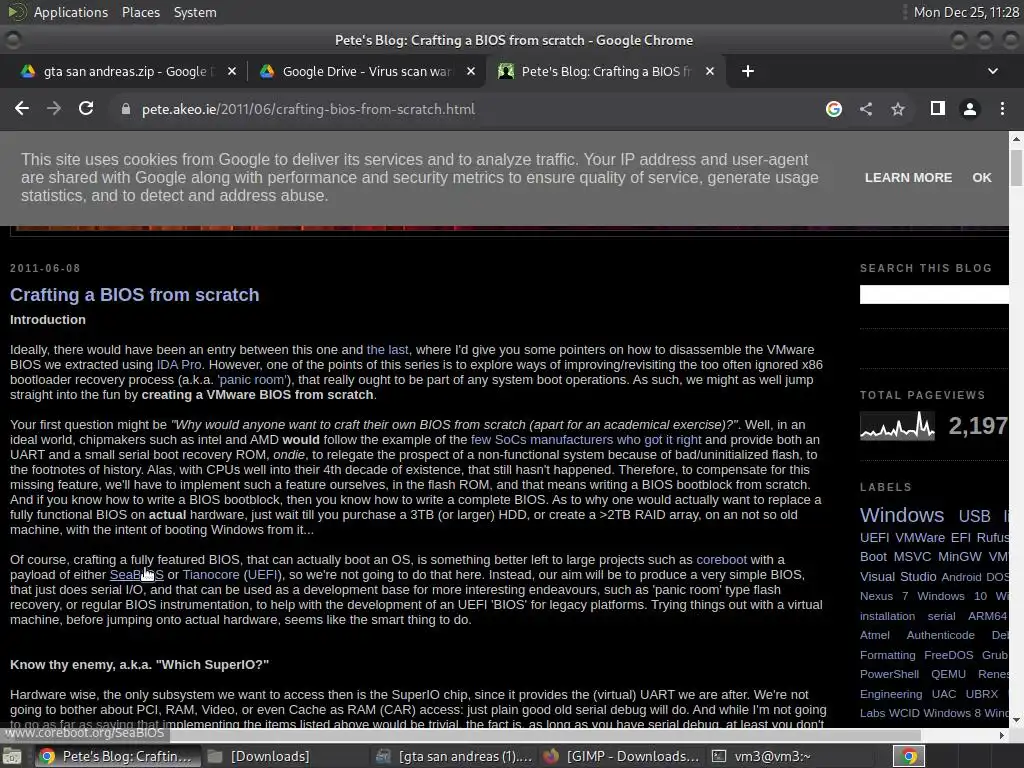Click the pageviews sparkline chart
Screen dimensions: 1024x768
click(897, 426)
